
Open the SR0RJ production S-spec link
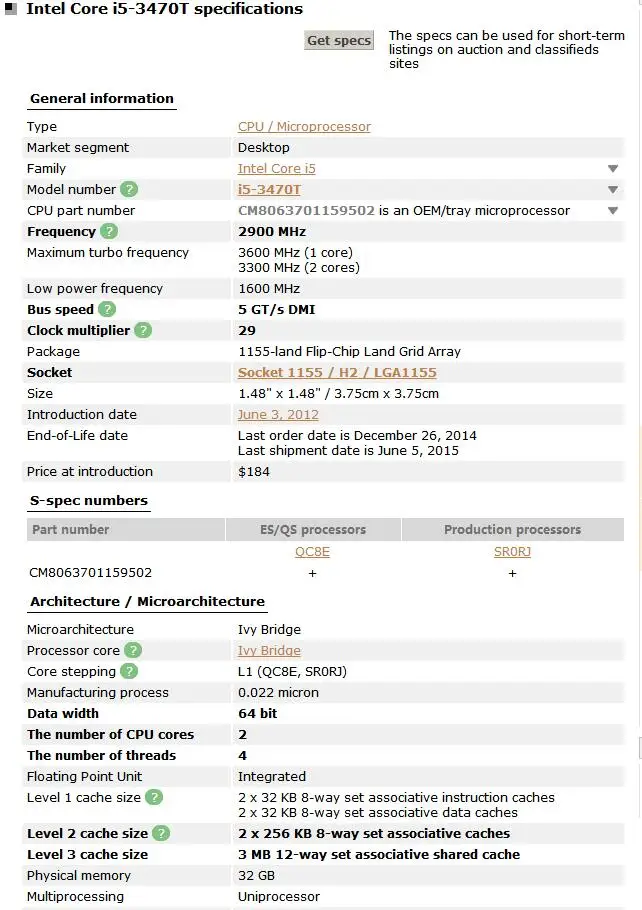point(512,551)
